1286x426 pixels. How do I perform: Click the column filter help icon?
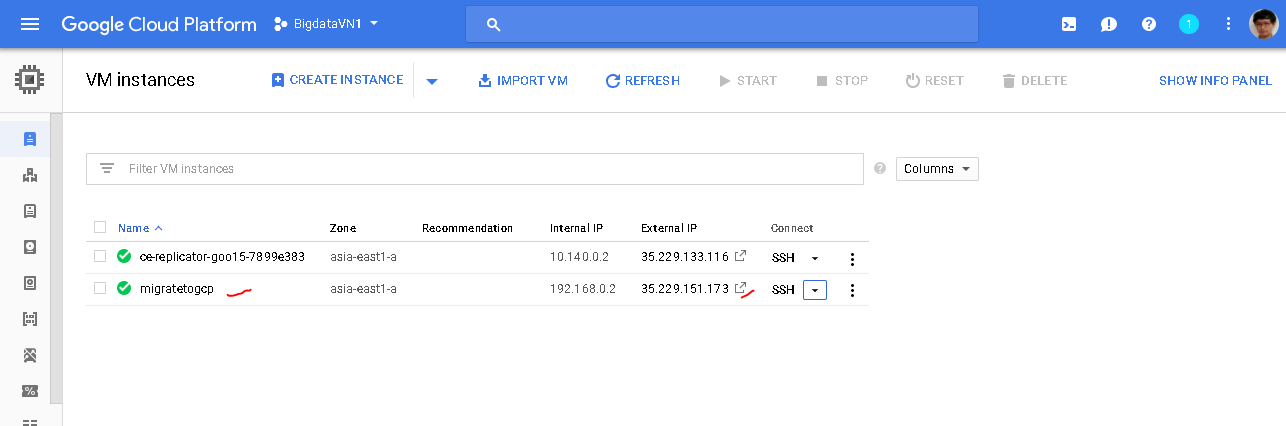tap(880, 169)
